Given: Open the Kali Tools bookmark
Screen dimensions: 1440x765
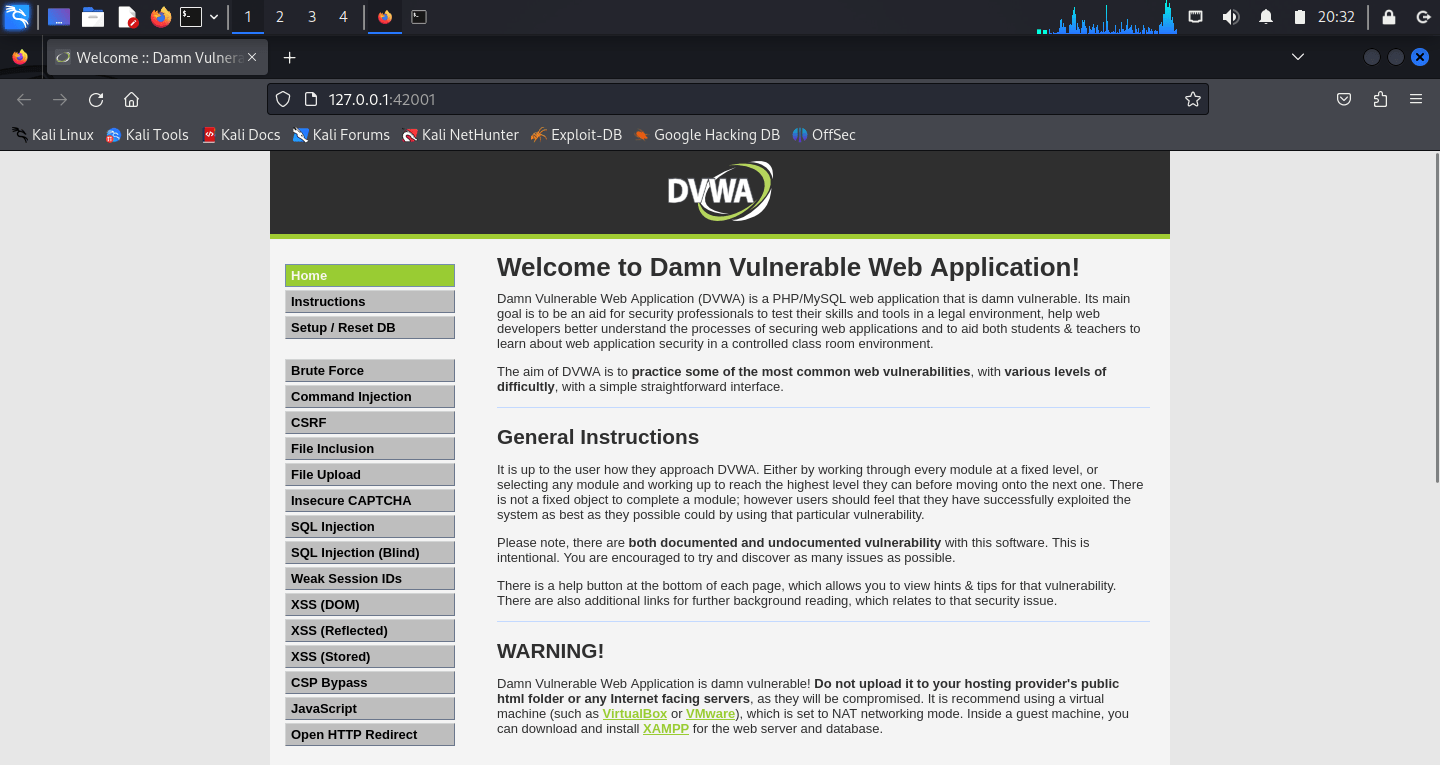Looking at the screenshot, I should click(x=147, y=135).
